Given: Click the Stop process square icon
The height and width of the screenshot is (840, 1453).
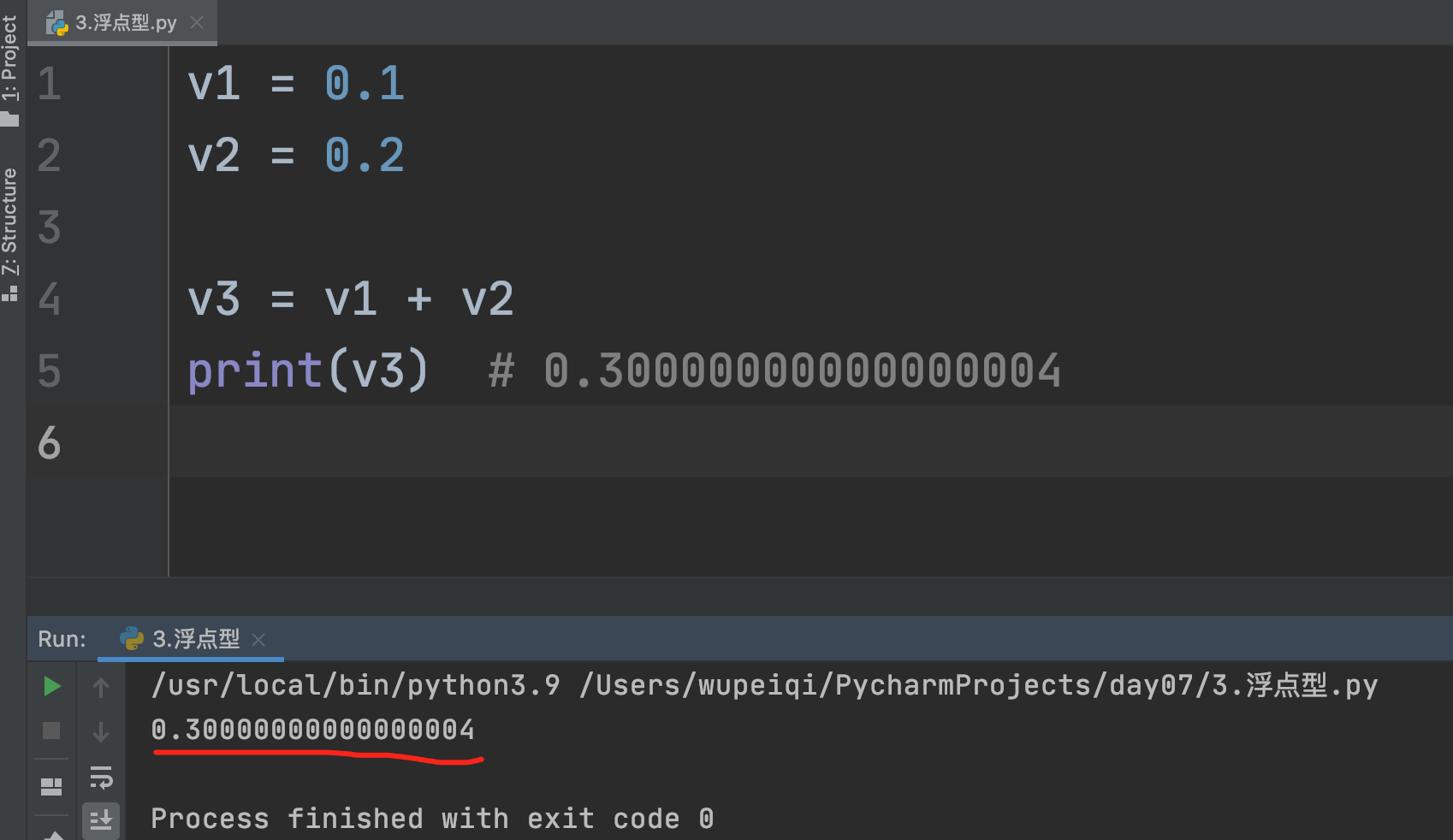Looking at the screenshot, I should pyautogui.click(x=51, y=731).
